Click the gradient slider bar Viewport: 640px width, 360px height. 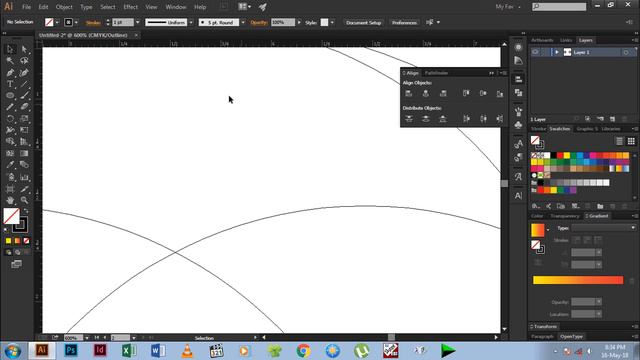(x=578, y=280)
